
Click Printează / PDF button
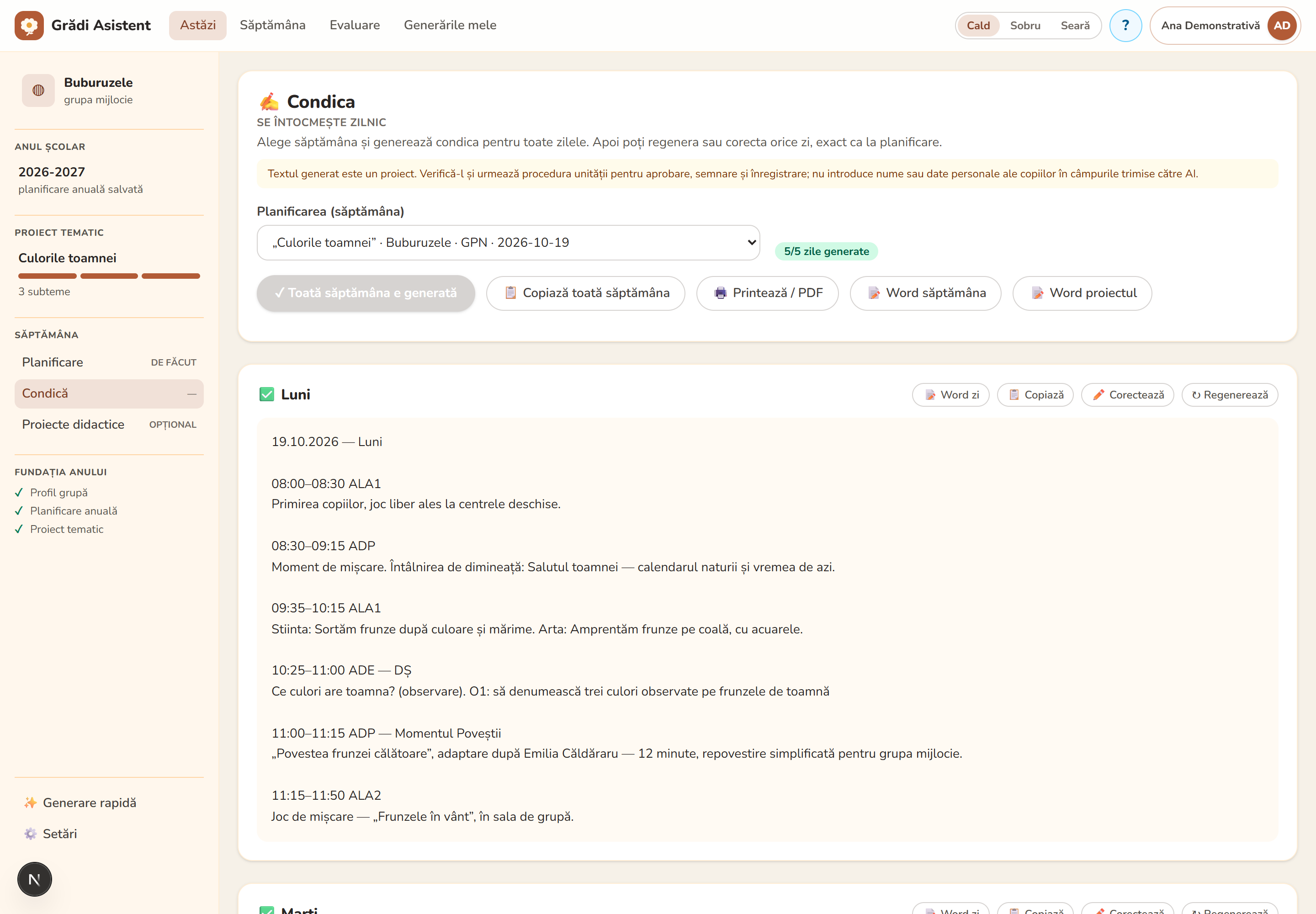(x=767, y=293)
